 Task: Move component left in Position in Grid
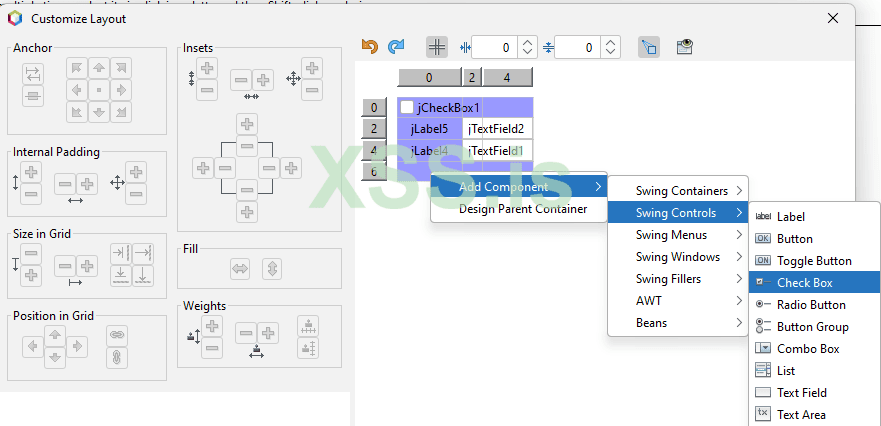(33, 346)
